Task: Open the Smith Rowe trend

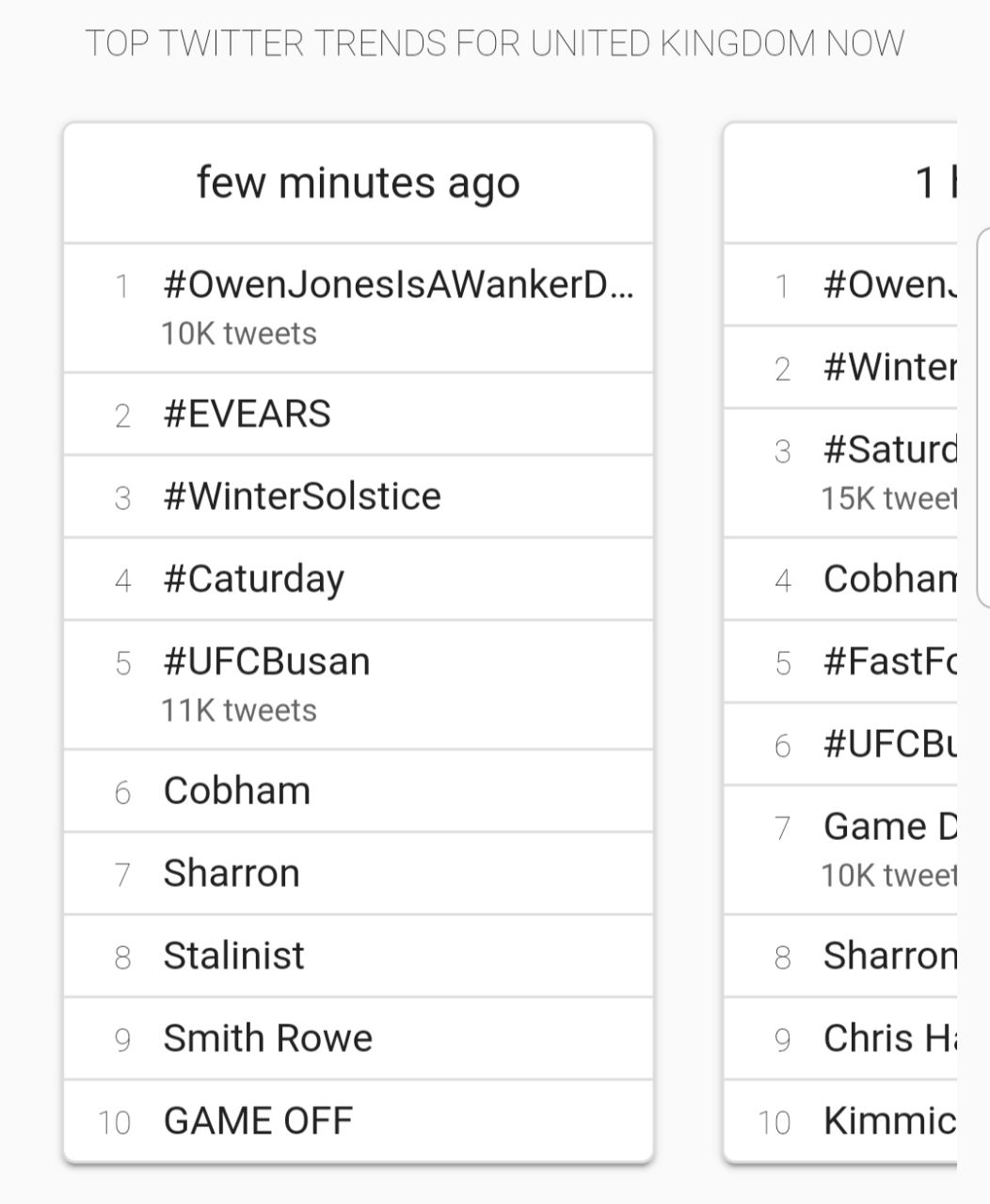Action: 267,1039
